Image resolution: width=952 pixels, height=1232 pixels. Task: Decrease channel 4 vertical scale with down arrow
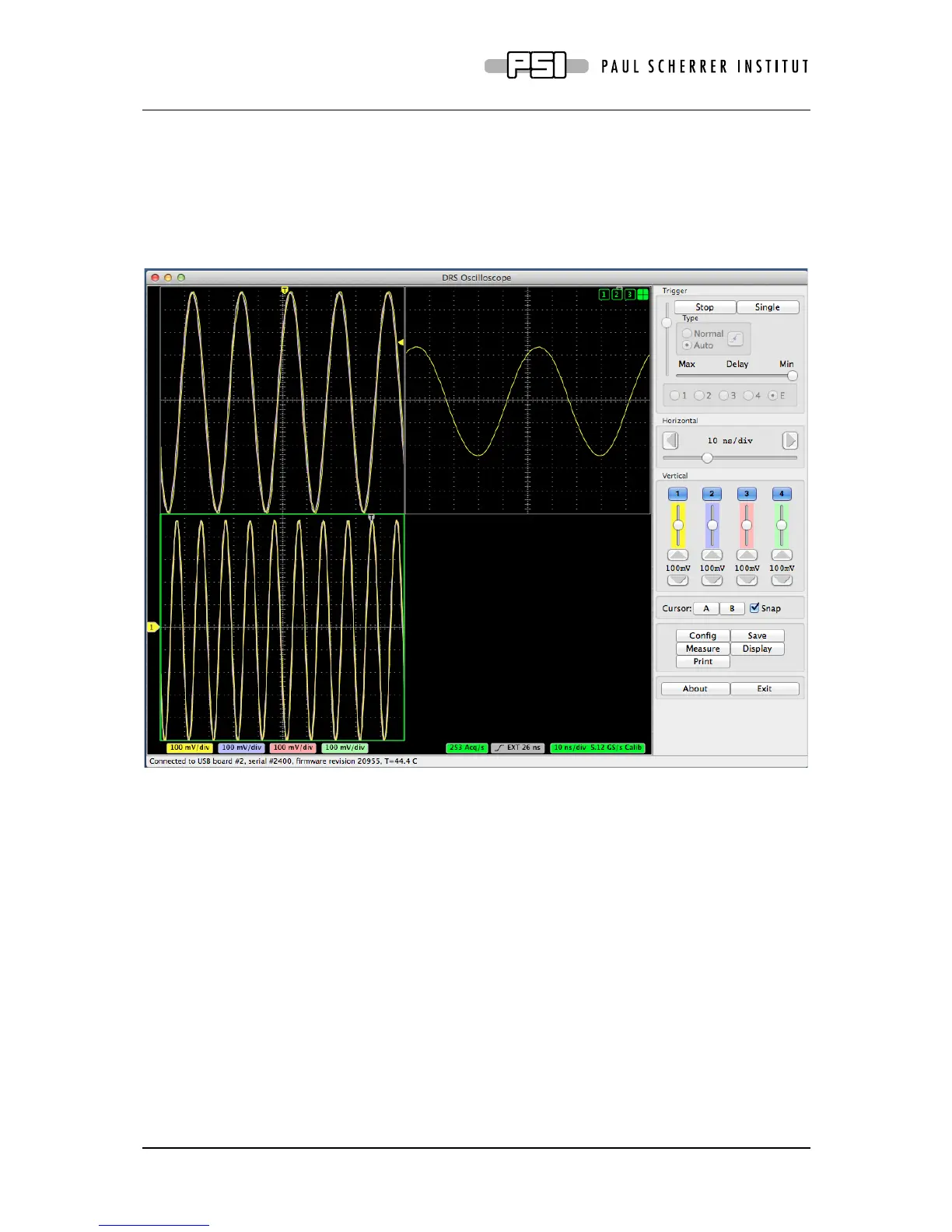782,580
